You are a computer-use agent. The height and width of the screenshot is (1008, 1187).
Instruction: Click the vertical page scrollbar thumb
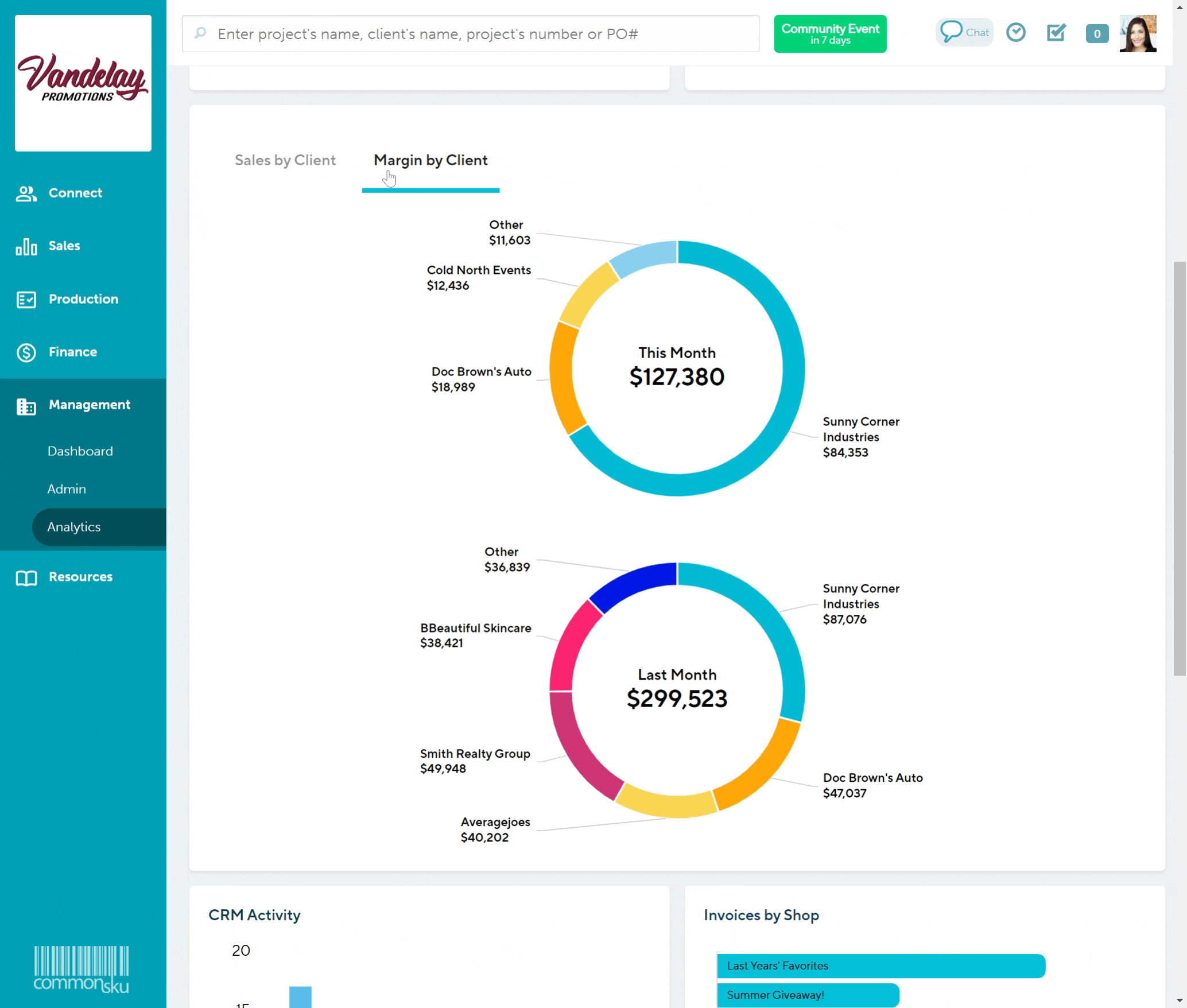point(1180,468)
